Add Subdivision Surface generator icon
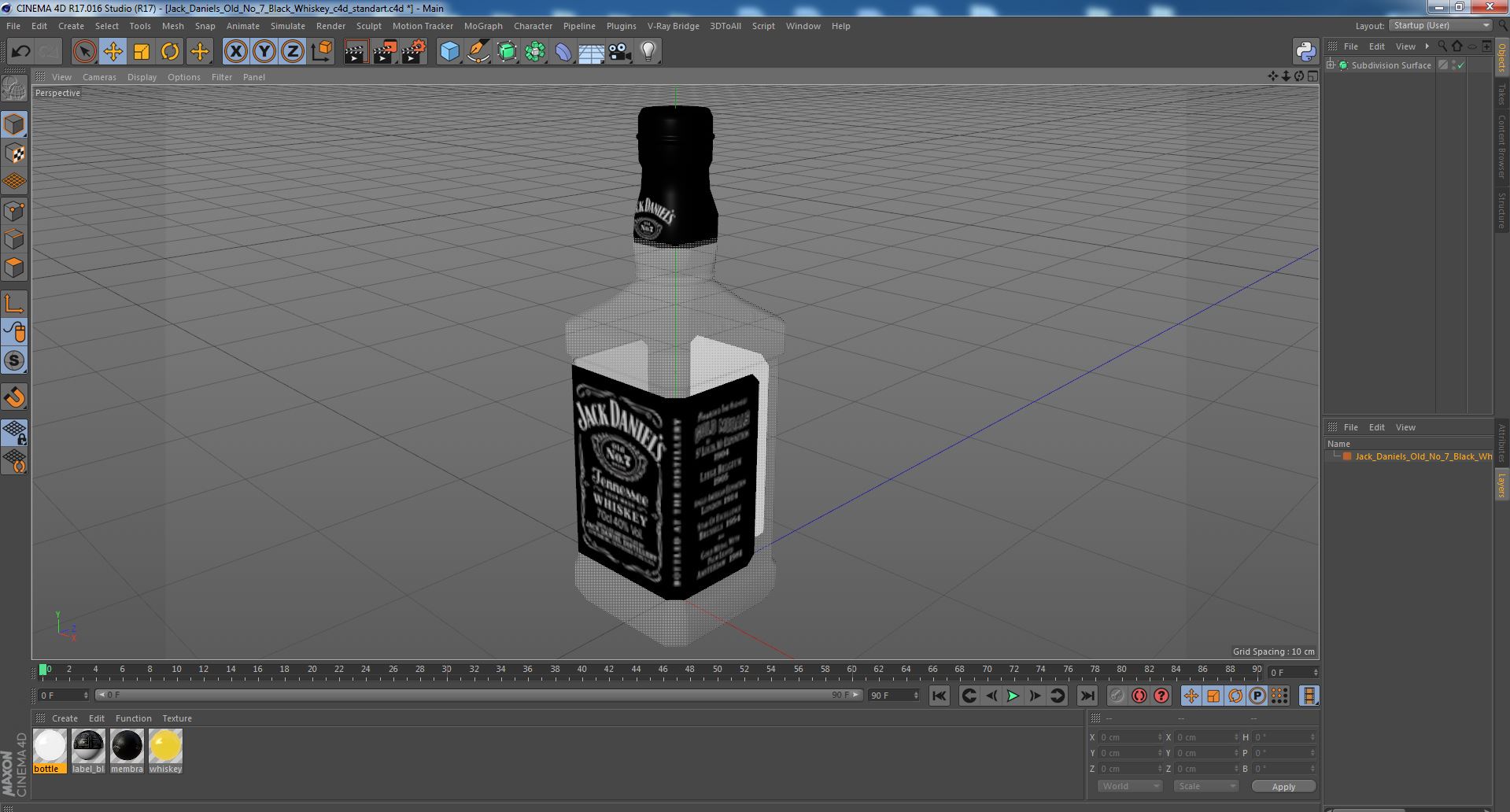The width and height of the screenshot is (1510, 812). pyautogui.click(x=507, y=52)
